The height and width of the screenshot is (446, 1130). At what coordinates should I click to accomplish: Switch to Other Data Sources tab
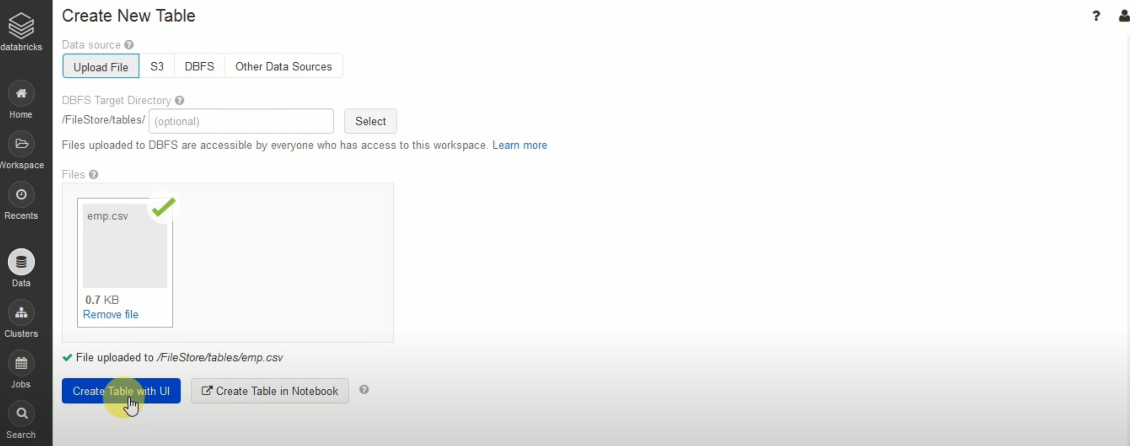coord(283,66)
